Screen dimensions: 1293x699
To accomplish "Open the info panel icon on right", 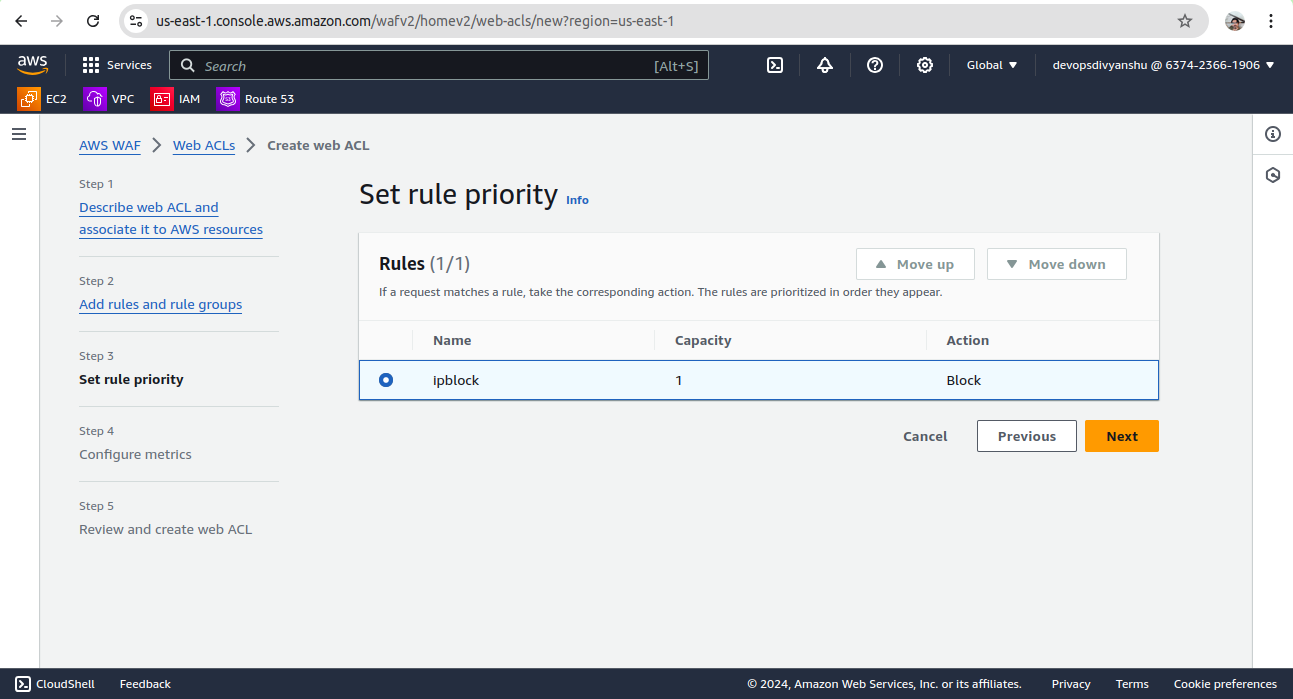I will click(1272, 134).
